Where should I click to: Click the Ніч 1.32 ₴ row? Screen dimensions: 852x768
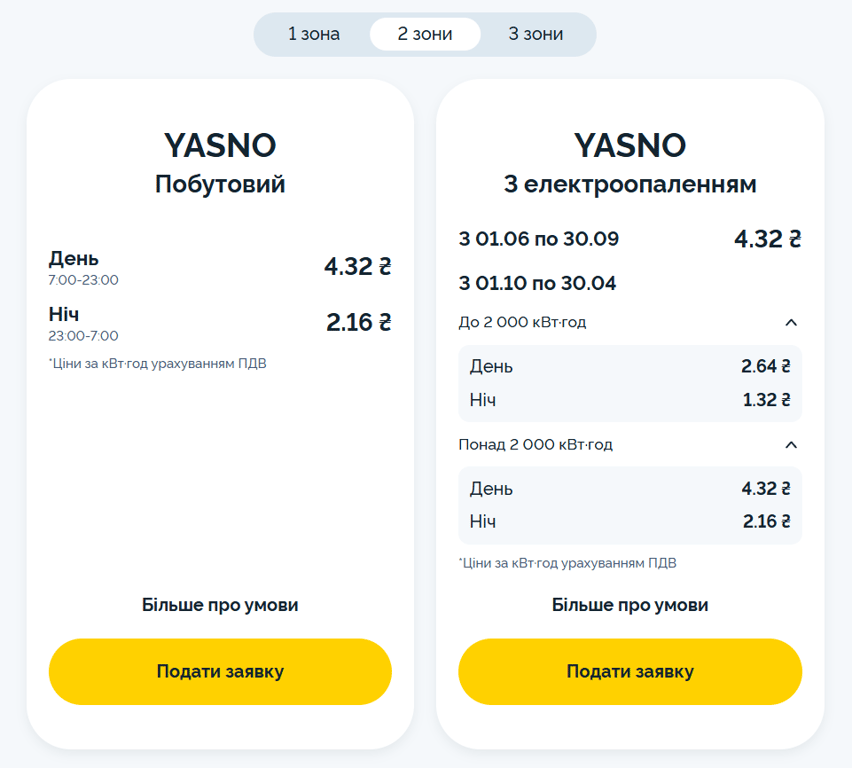click(x=630, y=400)
